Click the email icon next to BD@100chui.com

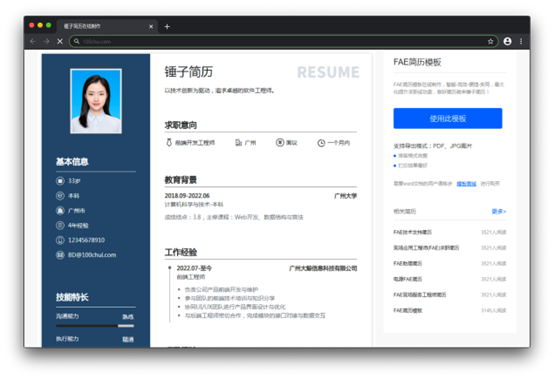coord(60,255)
